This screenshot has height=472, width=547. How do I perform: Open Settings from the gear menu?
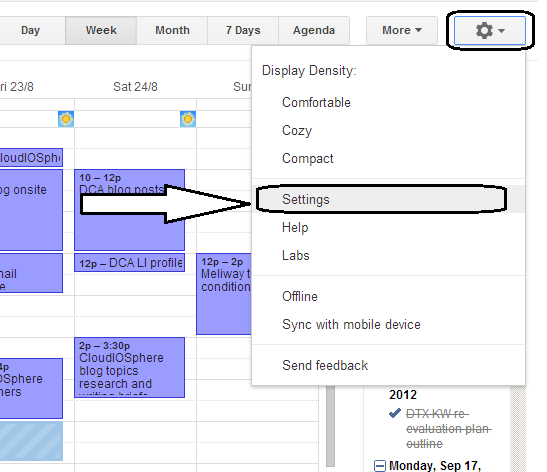[388, 199]
